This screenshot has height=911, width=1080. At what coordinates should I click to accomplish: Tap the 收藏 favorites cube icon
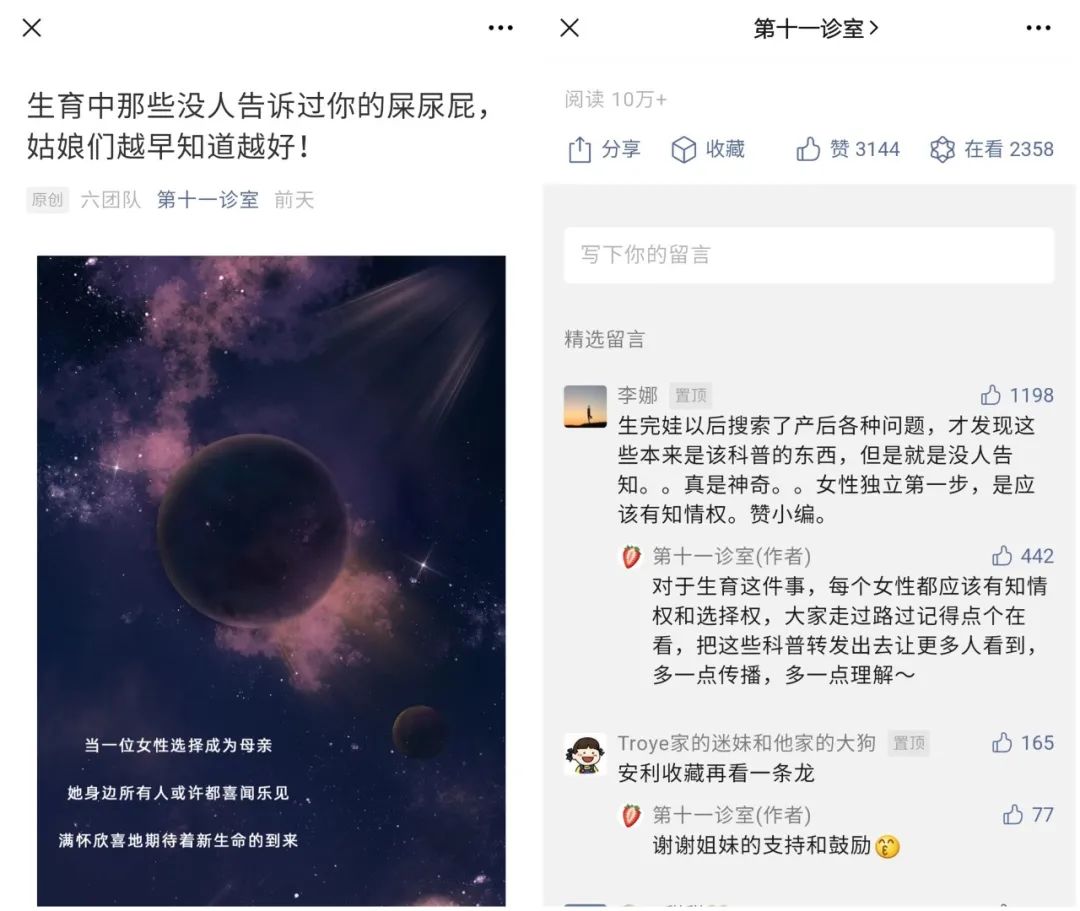pyautogui.click(x=684, y=149)
